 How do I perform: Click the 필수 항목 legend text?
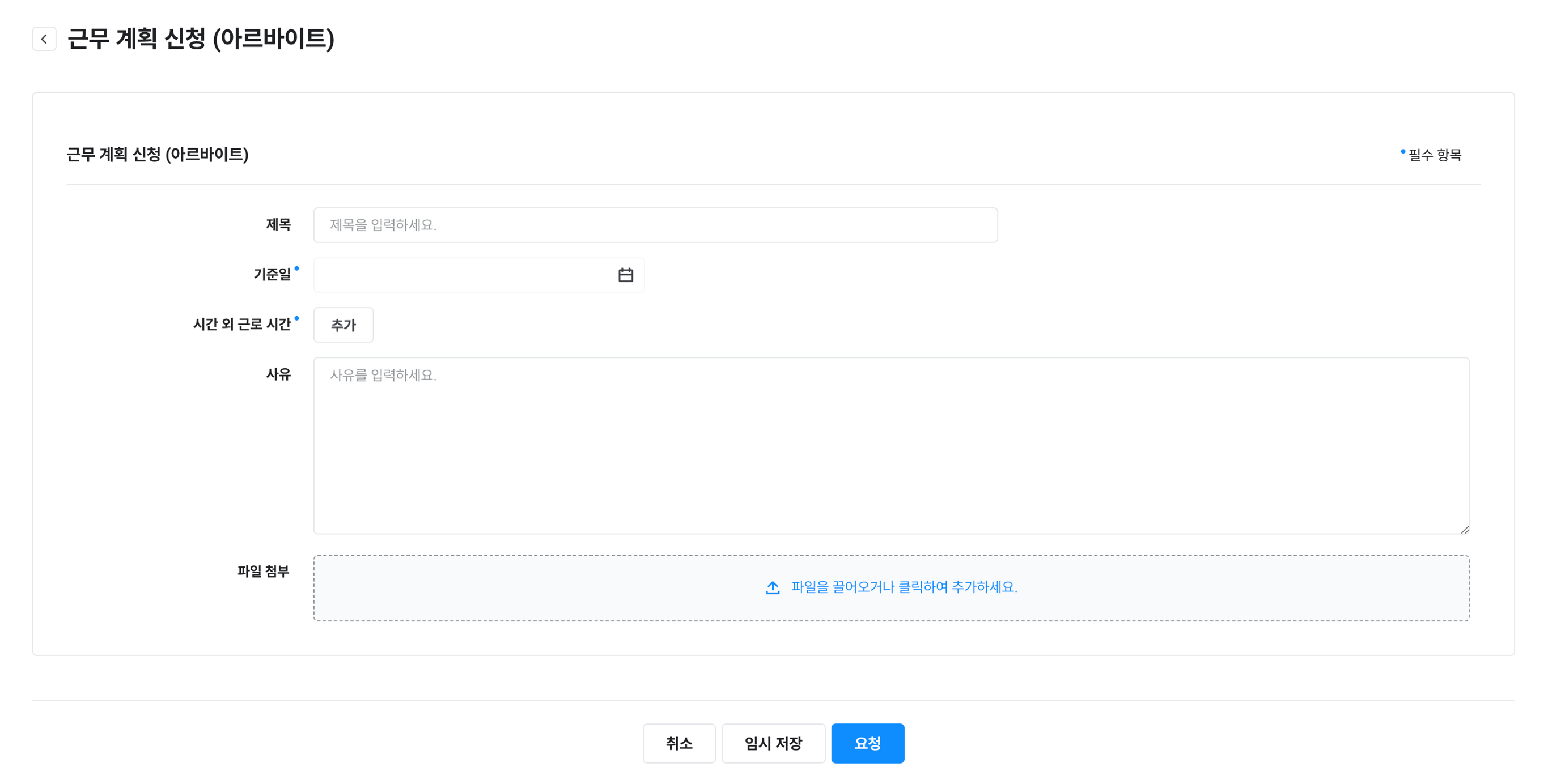point(1435,155)
